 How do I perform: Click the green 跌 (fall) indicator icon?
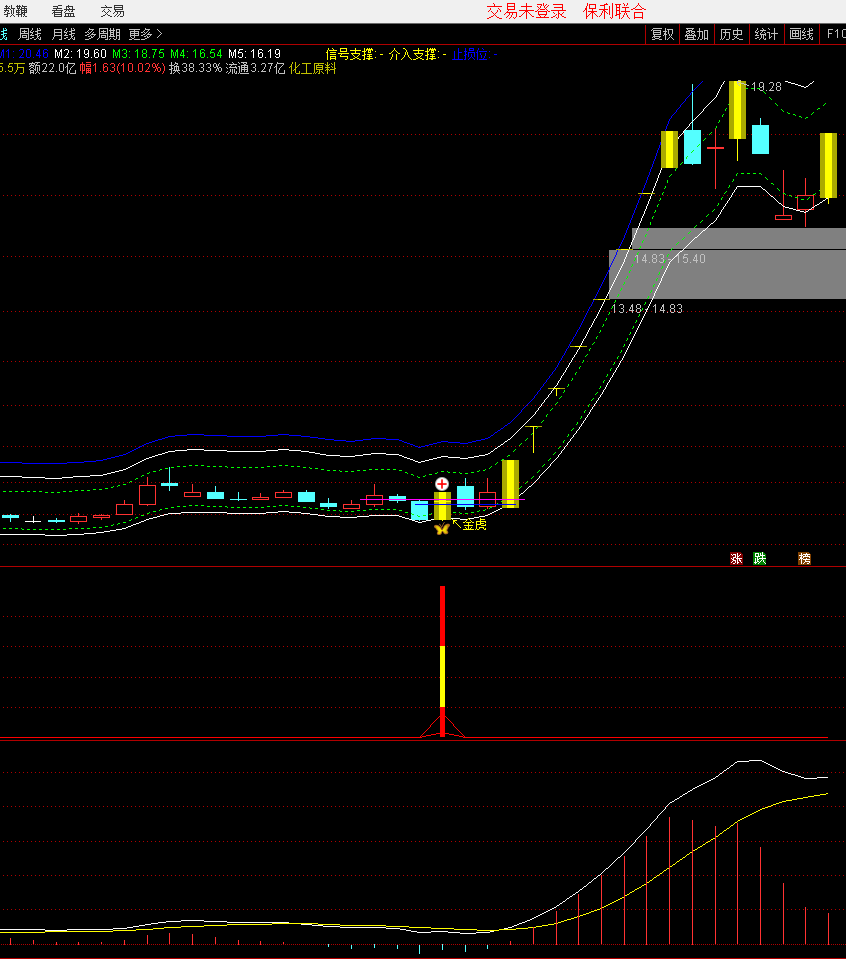point(760,559)
